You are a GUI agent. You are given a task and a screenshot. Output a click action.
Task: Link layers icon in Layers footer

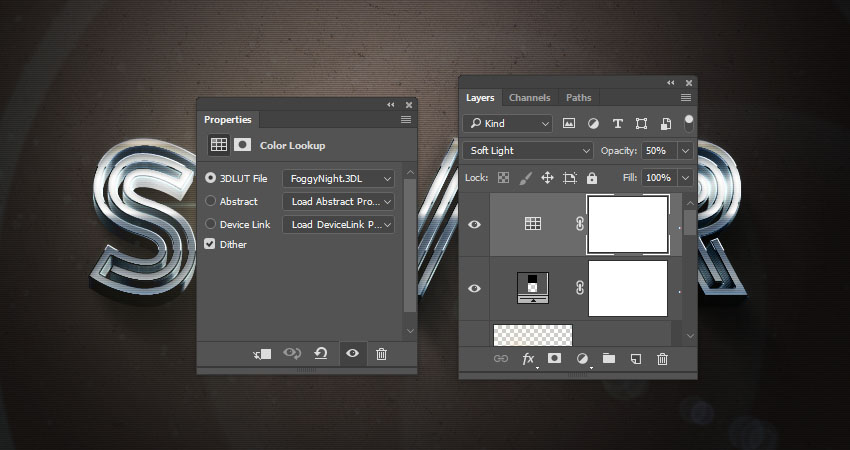coord(501,358)
